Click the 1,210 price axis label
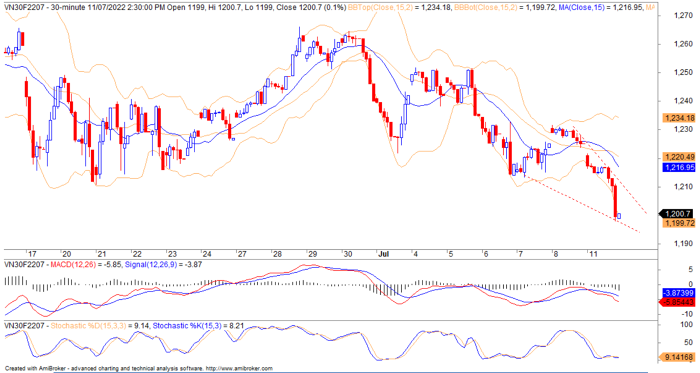700x373 pixels. 683,186
